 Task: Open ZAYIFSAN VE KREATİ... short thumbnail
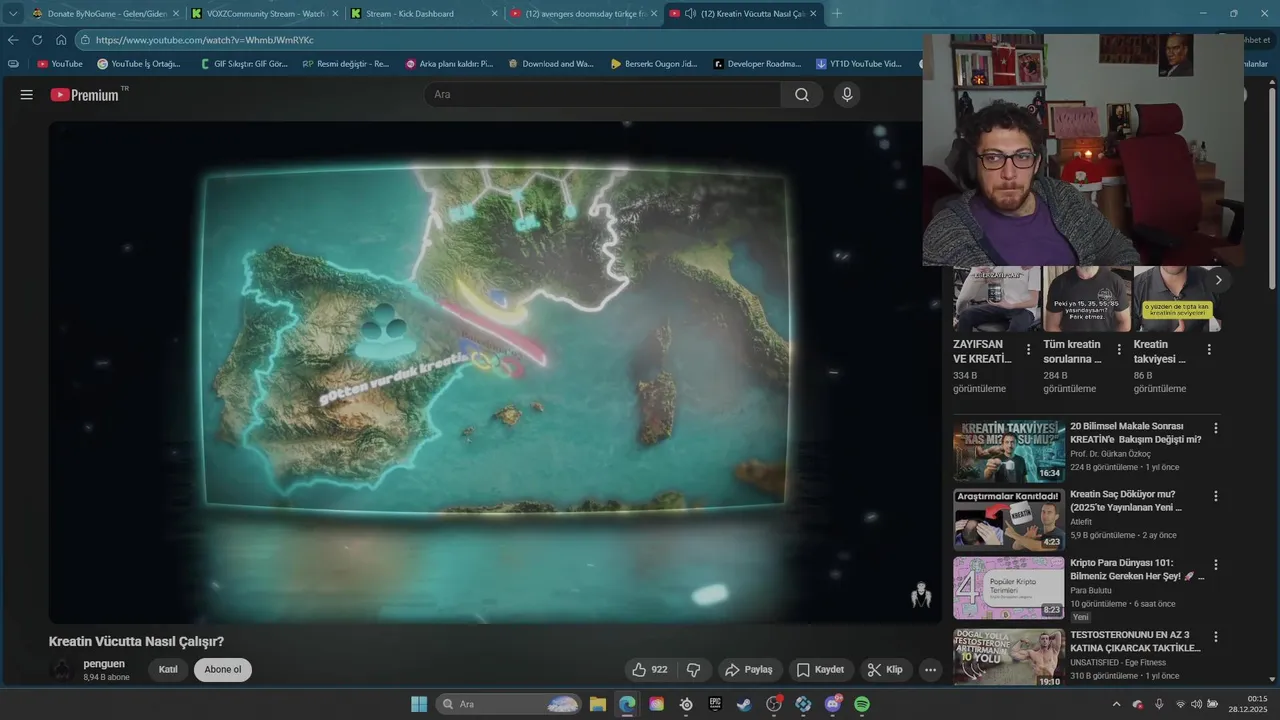(x=997, y=298)
